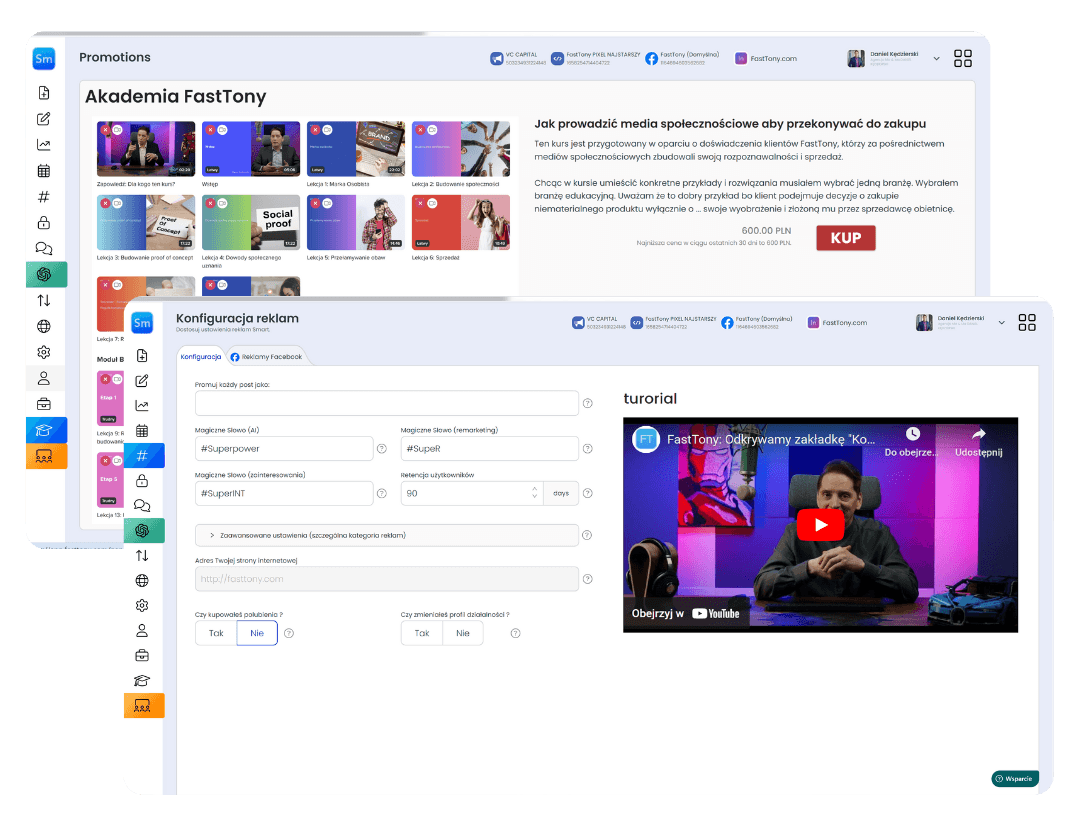Switch to the Konfiguracja tab

pyautogui.click(x=200, y=357)
